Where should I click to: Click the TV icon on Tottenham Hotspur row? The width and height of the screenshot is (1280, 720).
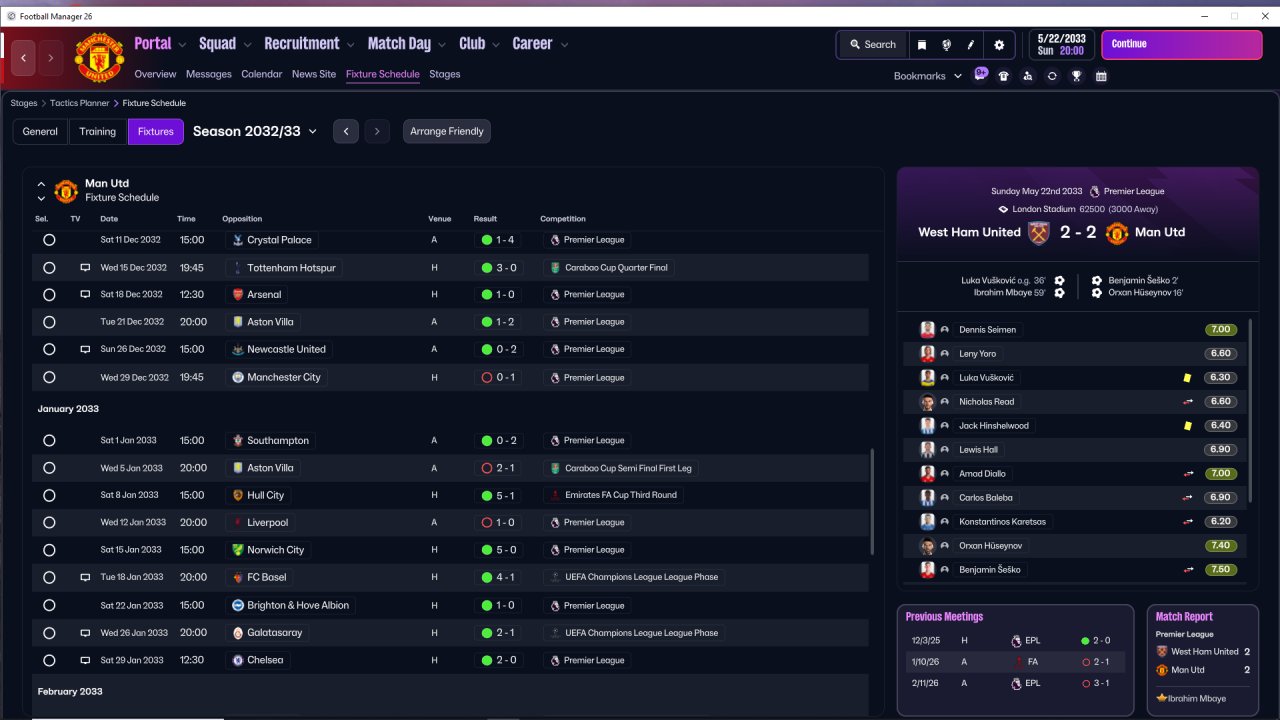pos(85,268)
